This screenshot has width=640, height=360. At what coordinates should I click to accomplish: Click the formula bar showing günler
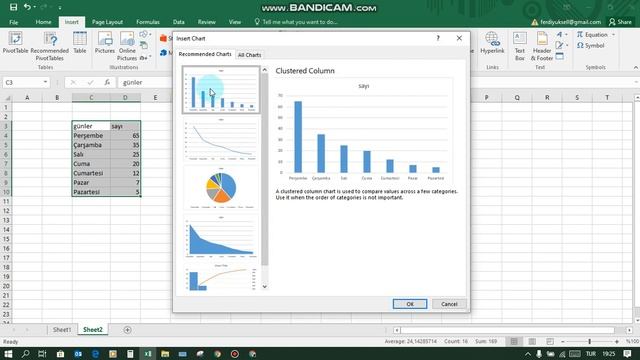[x=146, y=82]
